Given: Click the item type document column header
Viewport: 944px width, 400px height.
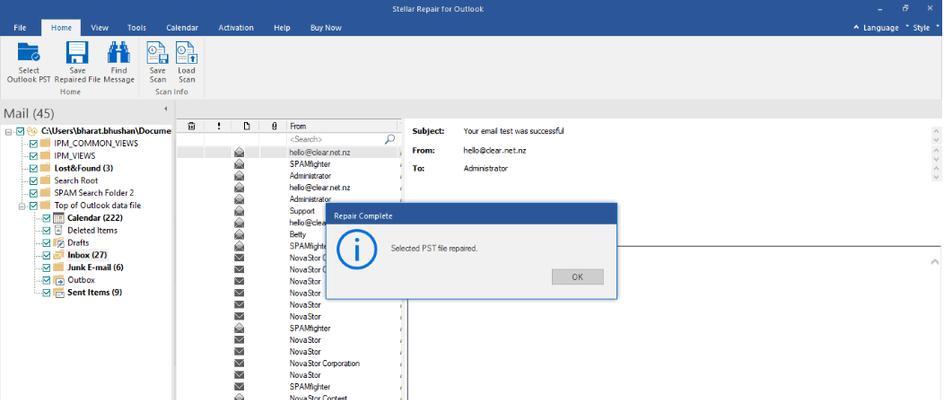Looking at the screenshot, I should 246,126.
